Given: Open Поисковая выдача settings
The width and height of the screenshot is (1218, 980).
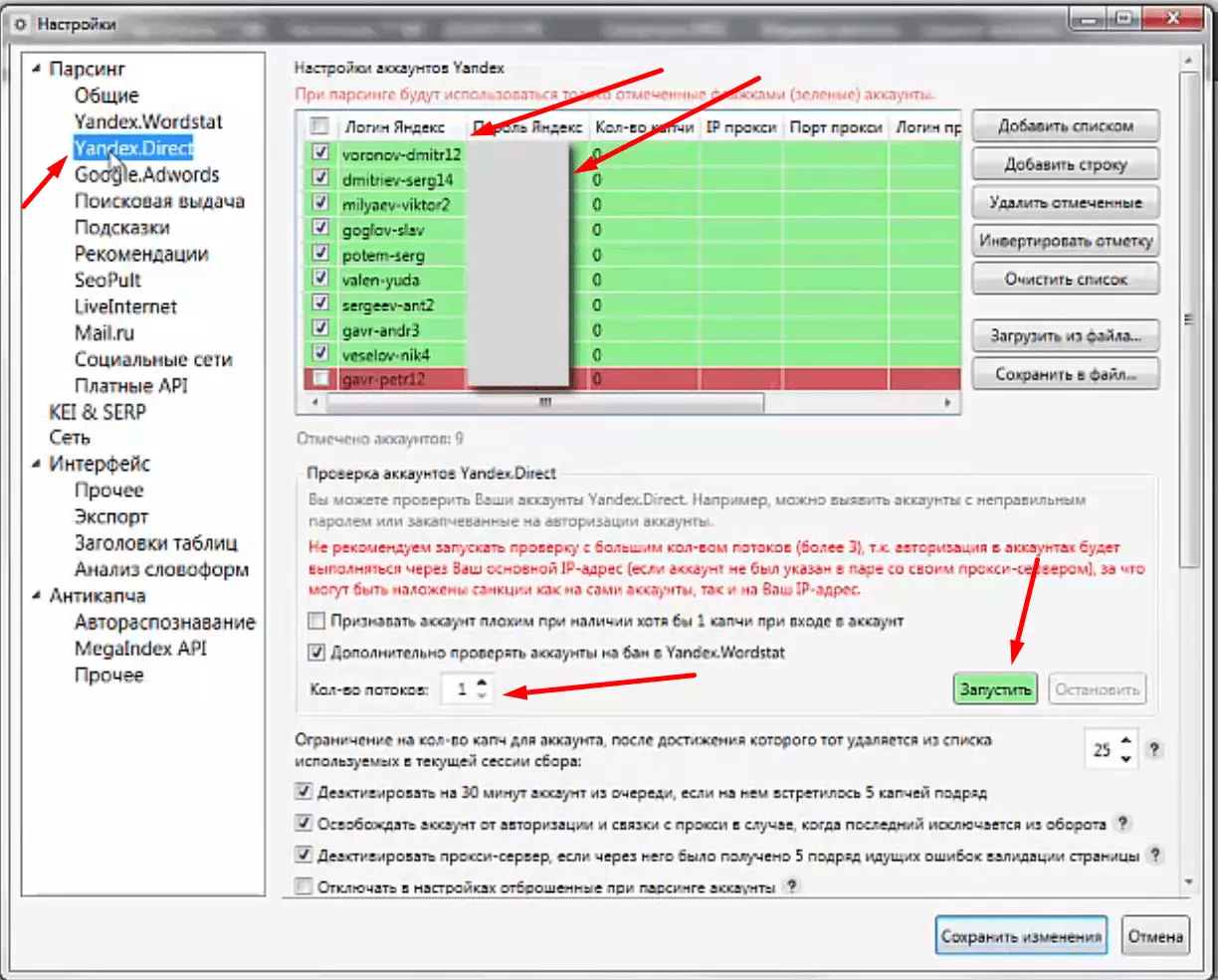Looking at the screenshot, I should (x=159, y=201).
